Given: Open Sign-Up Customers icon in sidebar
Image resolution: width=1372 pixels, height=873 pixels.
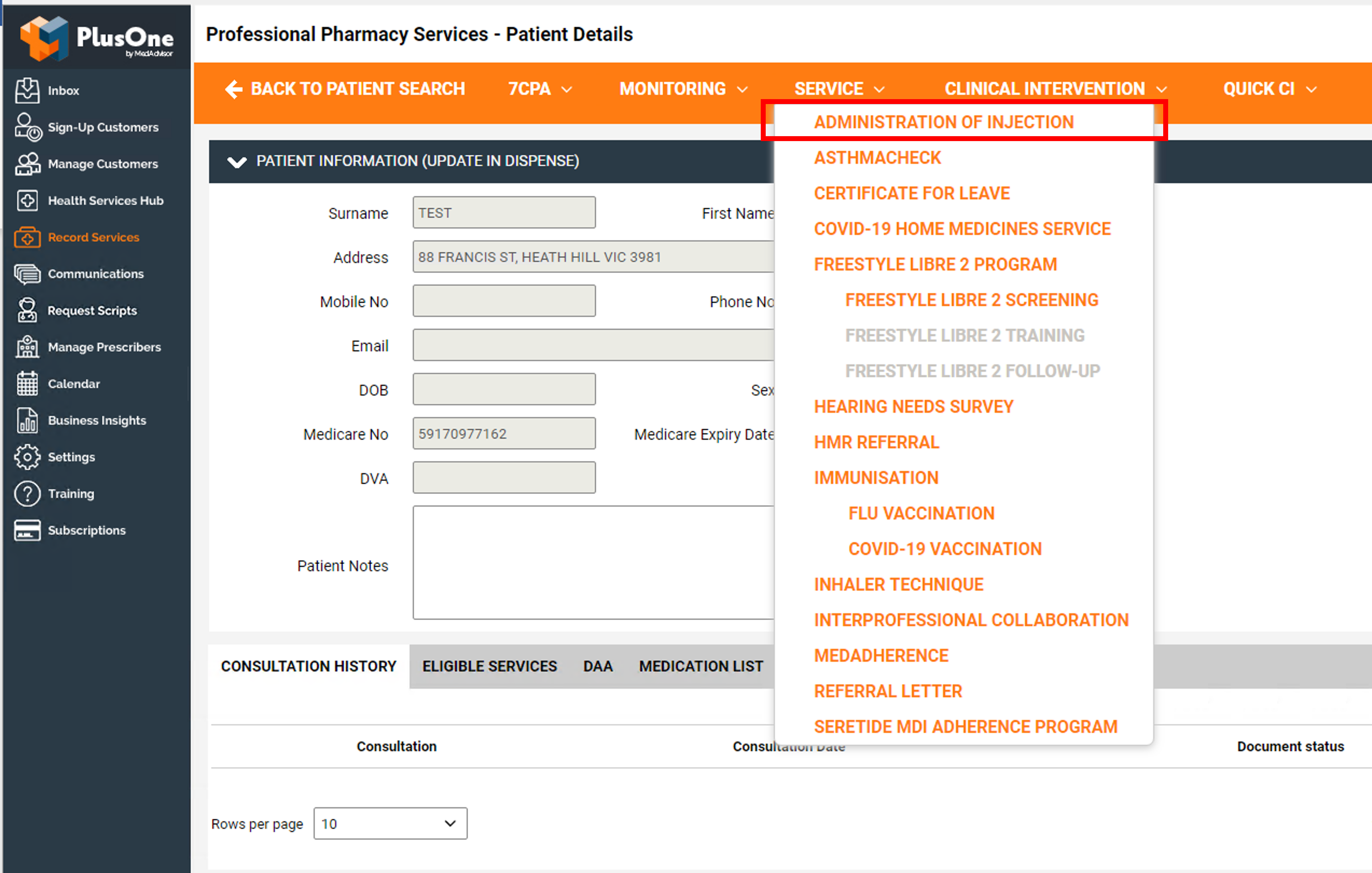Looking at the screenshot, I should tap(28, 127).
